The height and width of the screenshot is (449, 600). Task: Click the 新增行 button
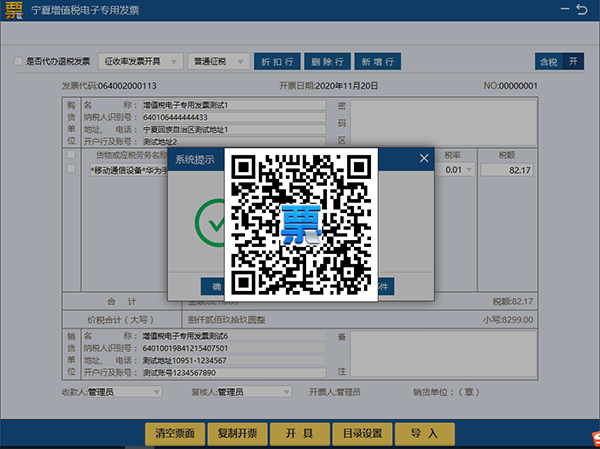pos(378,61)
